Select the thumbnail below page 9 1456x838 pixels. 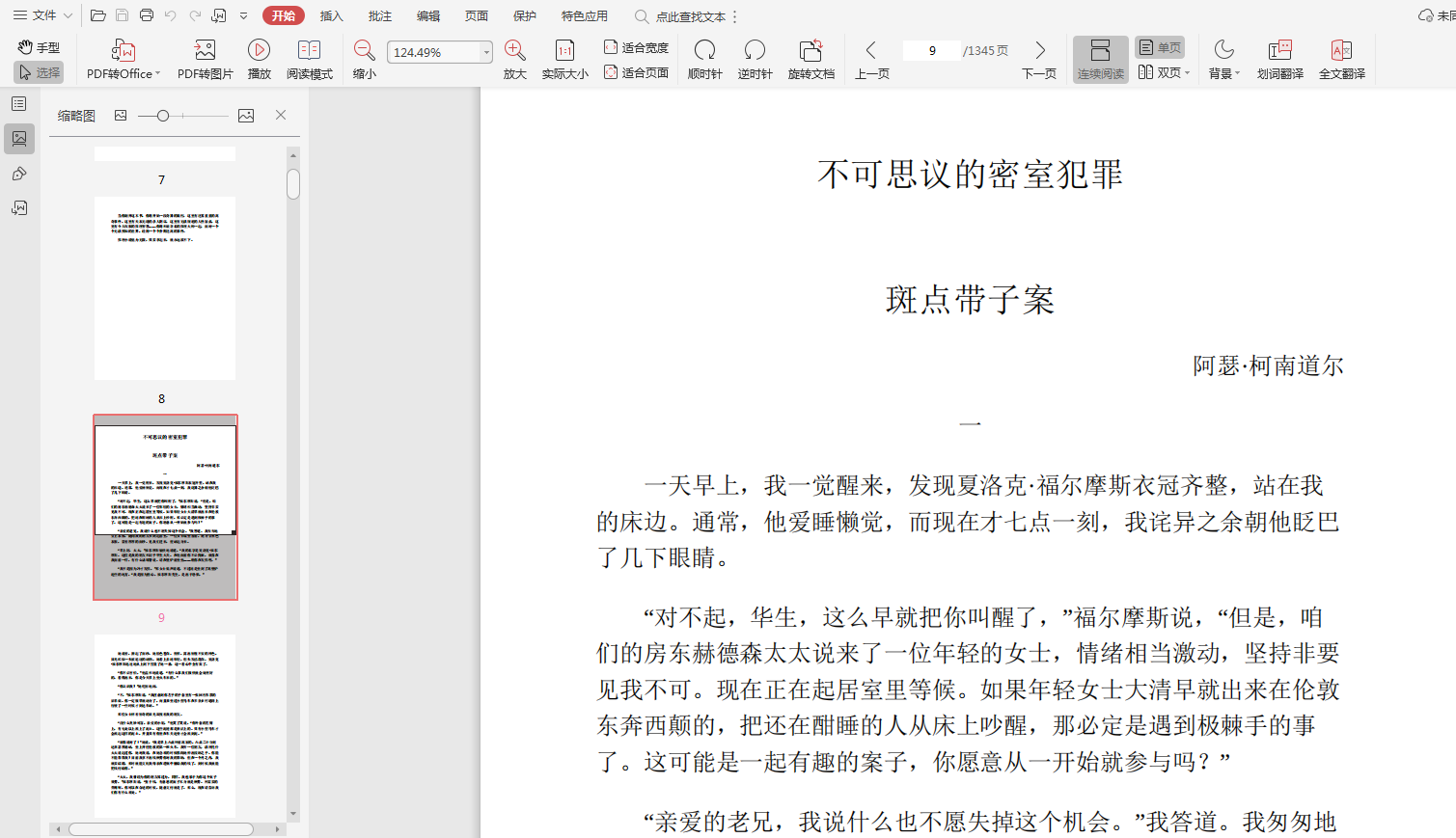click(165, 726)
